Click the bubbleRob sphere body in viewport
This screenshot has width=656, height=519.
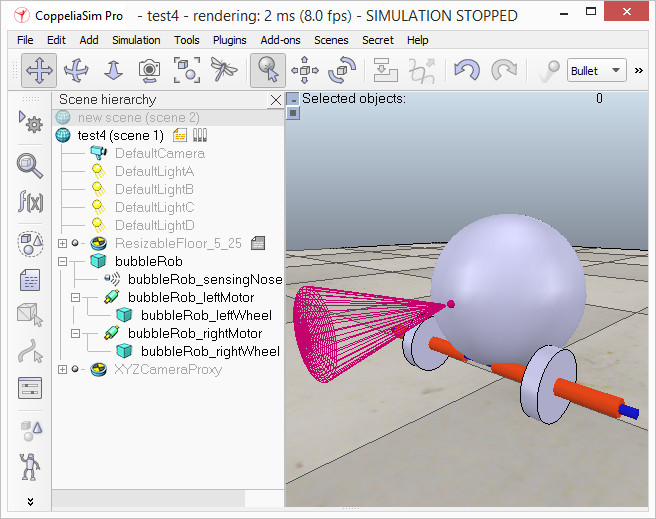pyautogui.click(x=508, y=289)
